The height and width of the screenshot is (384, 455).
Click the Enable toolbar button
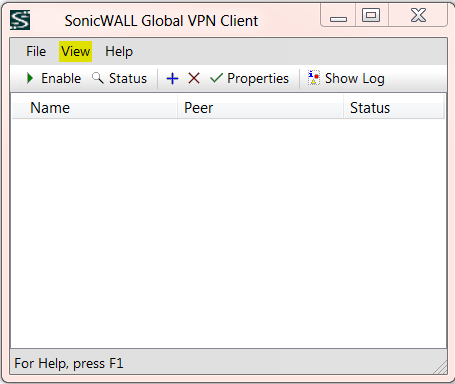pyautogui.click(x=53, y=79)
